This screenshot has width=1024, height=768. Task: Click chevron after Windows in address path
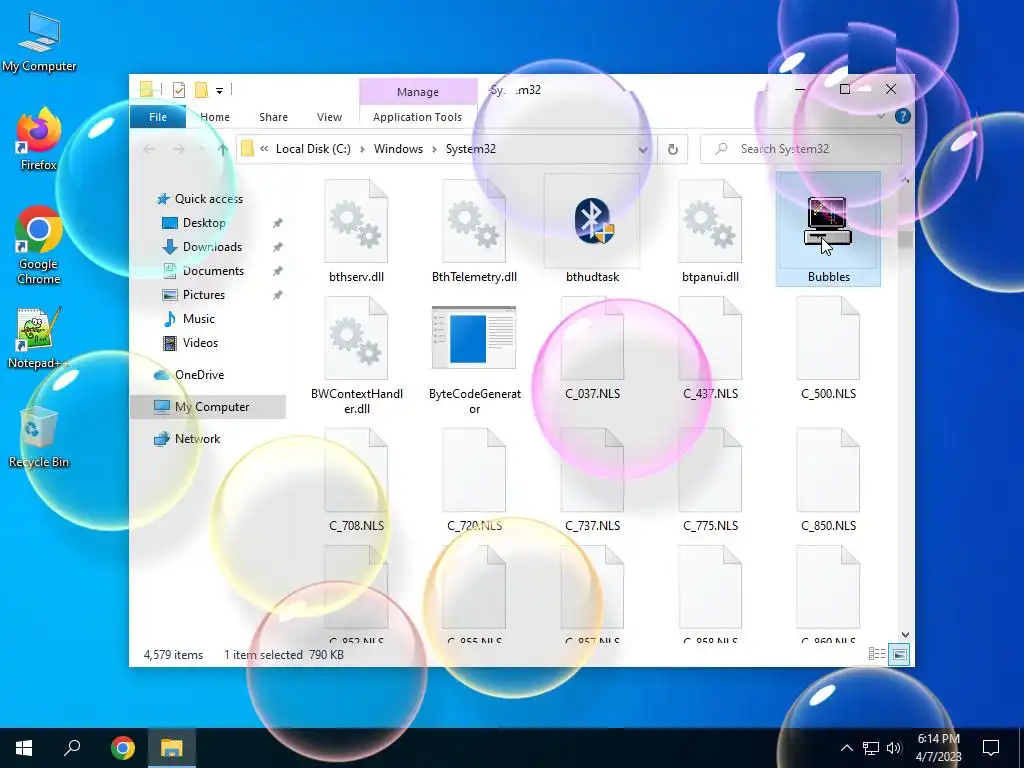click(434, 150)
